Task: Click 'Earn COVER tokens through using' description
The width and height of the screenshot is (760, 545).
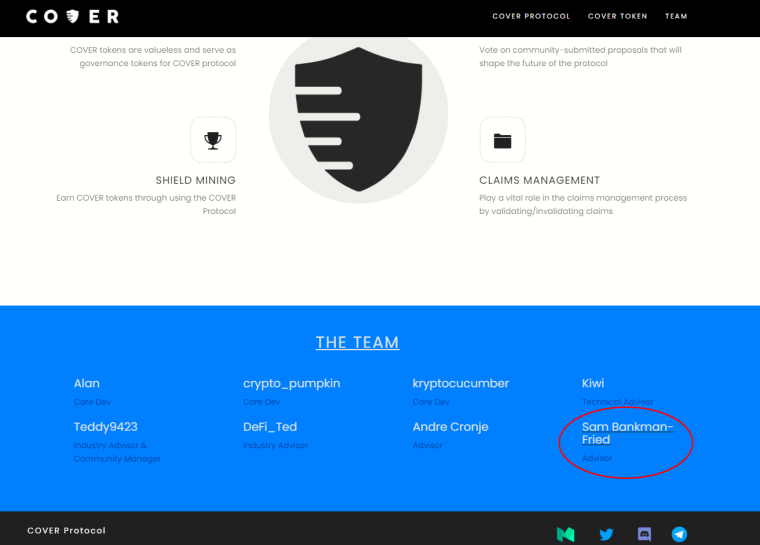Action: (146, 204)
